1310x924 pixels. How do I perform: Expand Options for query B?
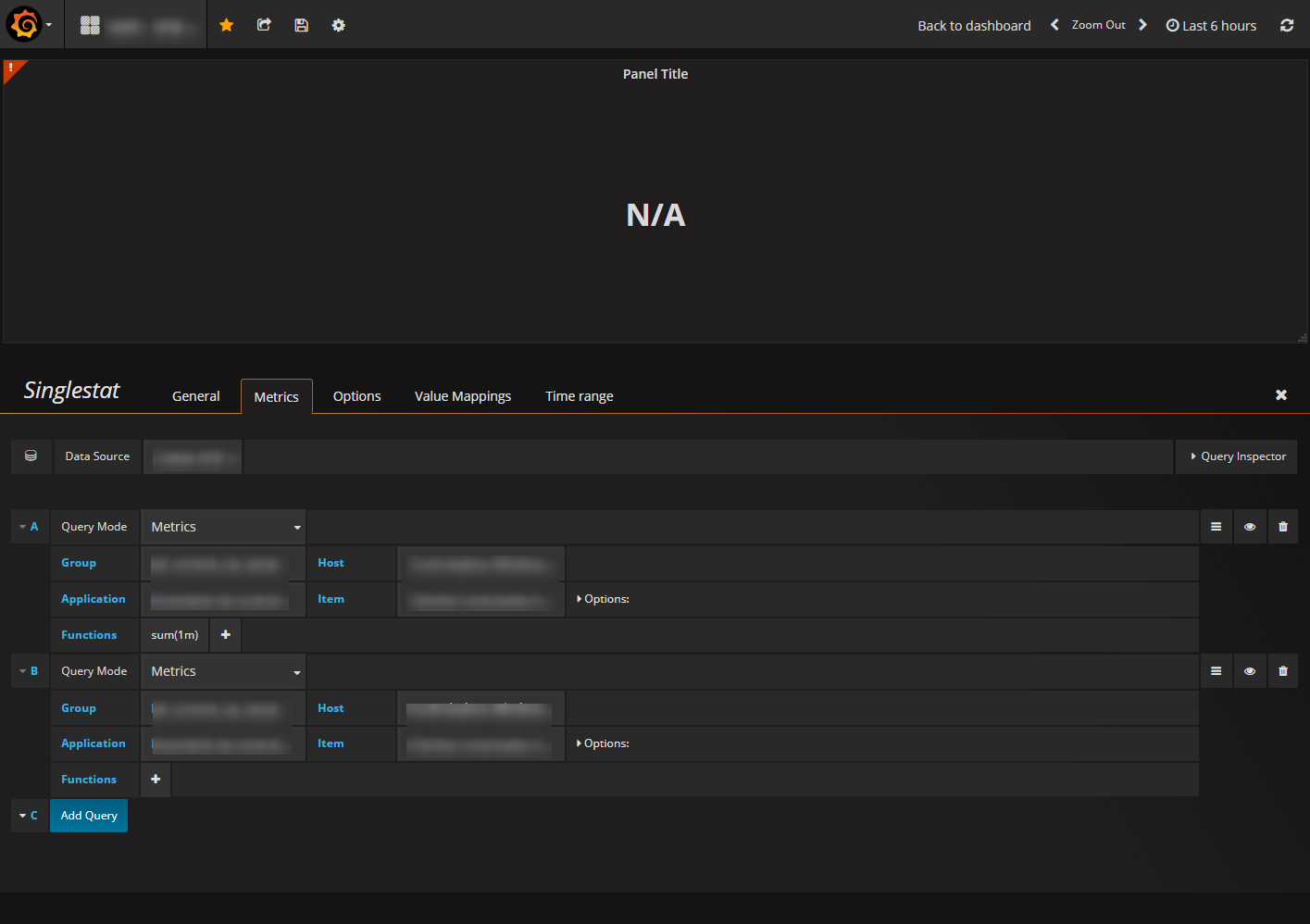(603, 743)
